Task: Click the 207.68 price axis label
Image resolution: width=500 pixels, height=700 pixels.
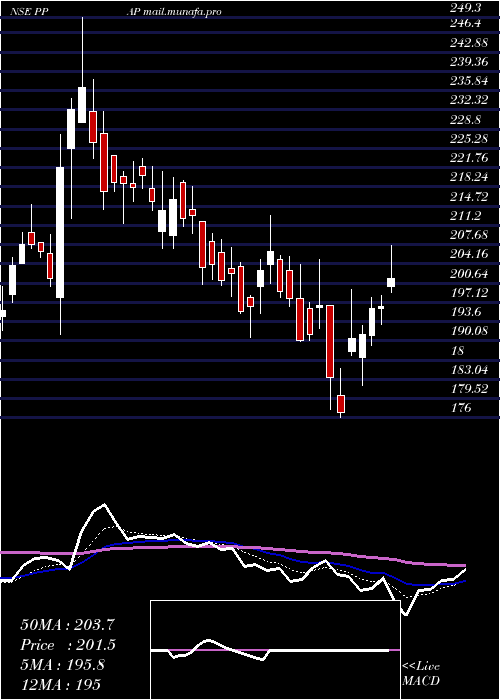Action: coord(469,235)
